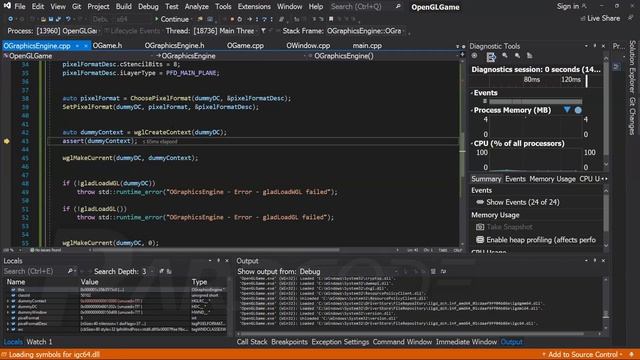
Task: Open the Watch 1 tab
Action: (x=39, y=342)
